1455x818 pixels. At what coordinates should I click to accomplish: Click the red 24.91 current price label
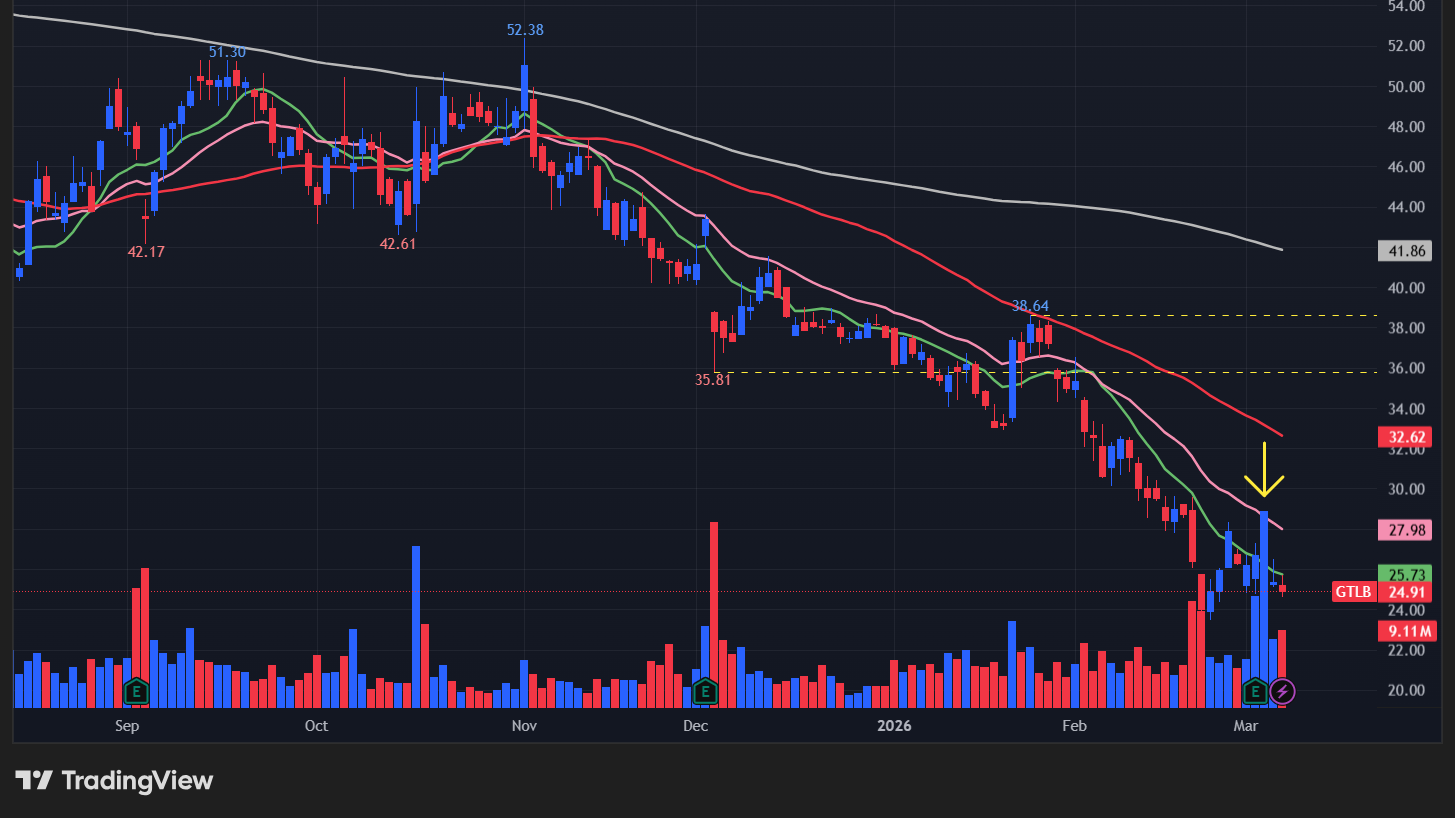(1405, 592)
